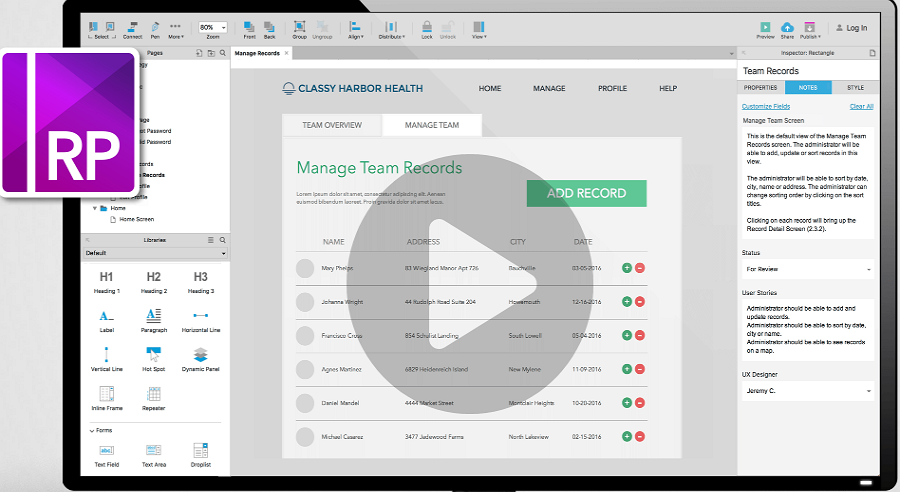This screenshot has width=900, height=492.
Task: Close the Manage Records tab
Action: [286, 53]
